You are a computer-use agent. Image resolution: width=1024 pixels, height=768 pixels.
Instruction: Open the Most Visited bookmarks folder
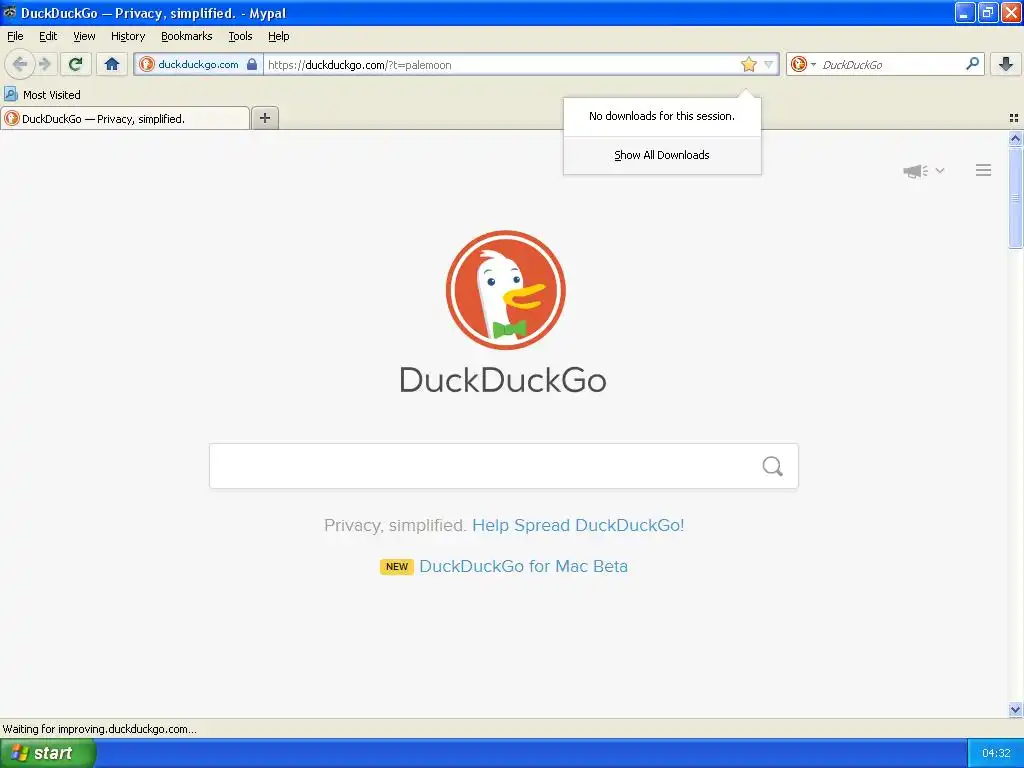[x=43, y=95]
